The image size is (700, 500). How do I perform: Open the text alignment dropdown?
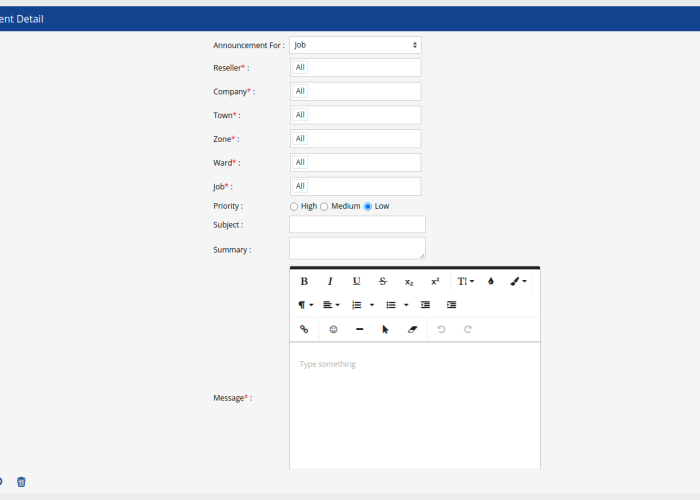coord(331,305)
